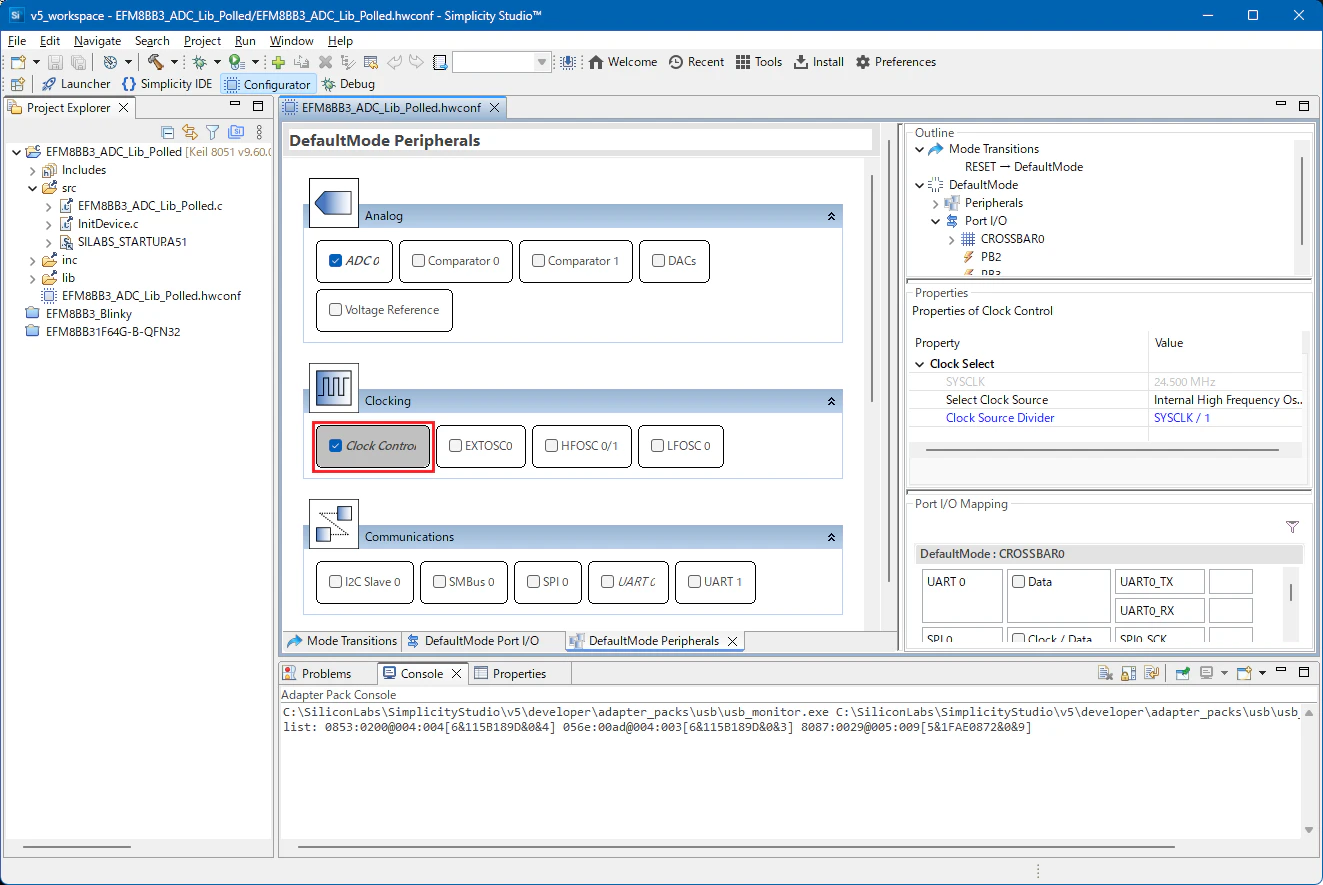
Task: Close the EFM8BB3_ADC_Lib_Polled.hwconf editor tab
Action: tap(494, 107)
